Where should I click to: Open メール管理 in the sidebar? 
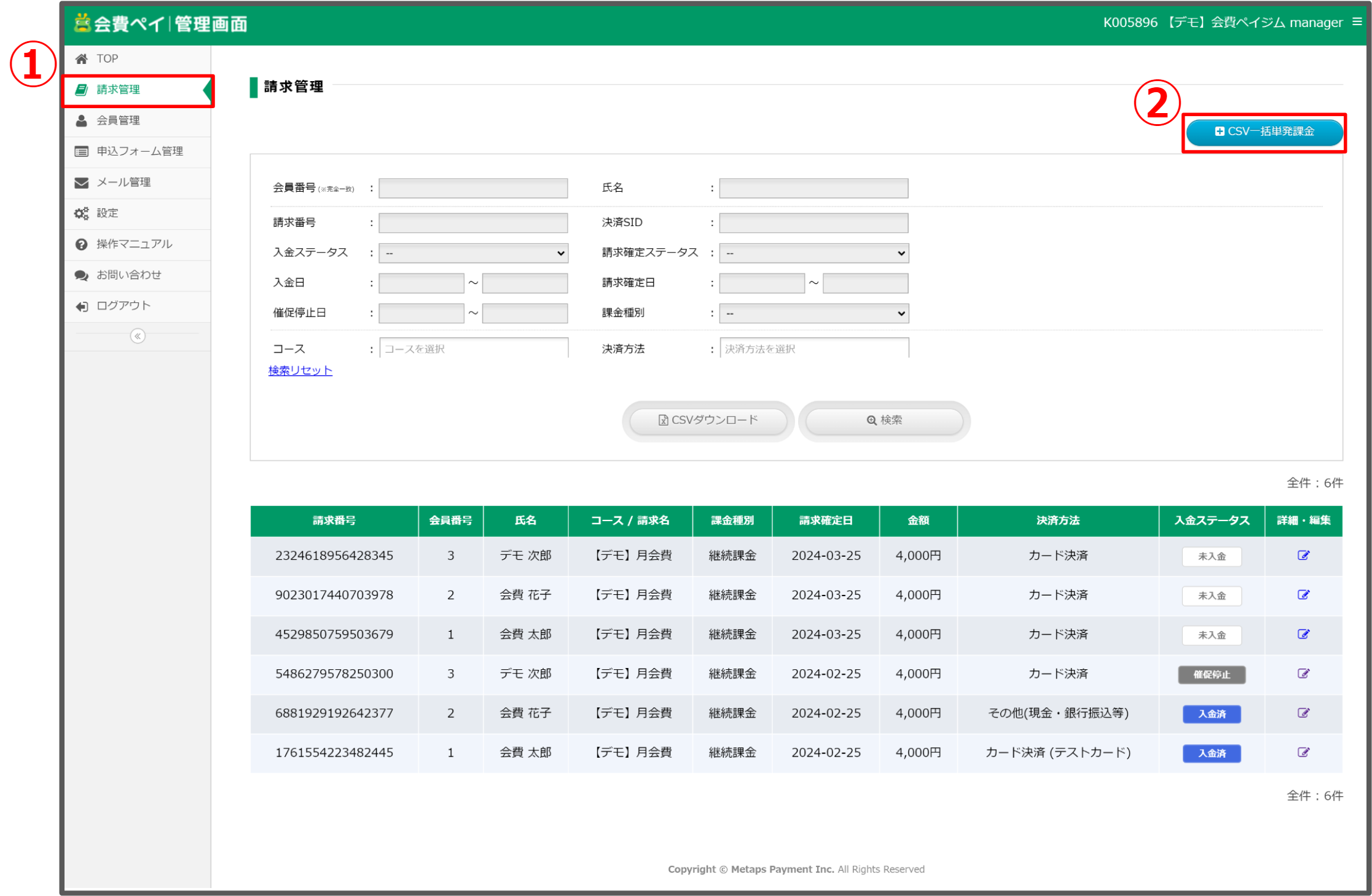138,183
